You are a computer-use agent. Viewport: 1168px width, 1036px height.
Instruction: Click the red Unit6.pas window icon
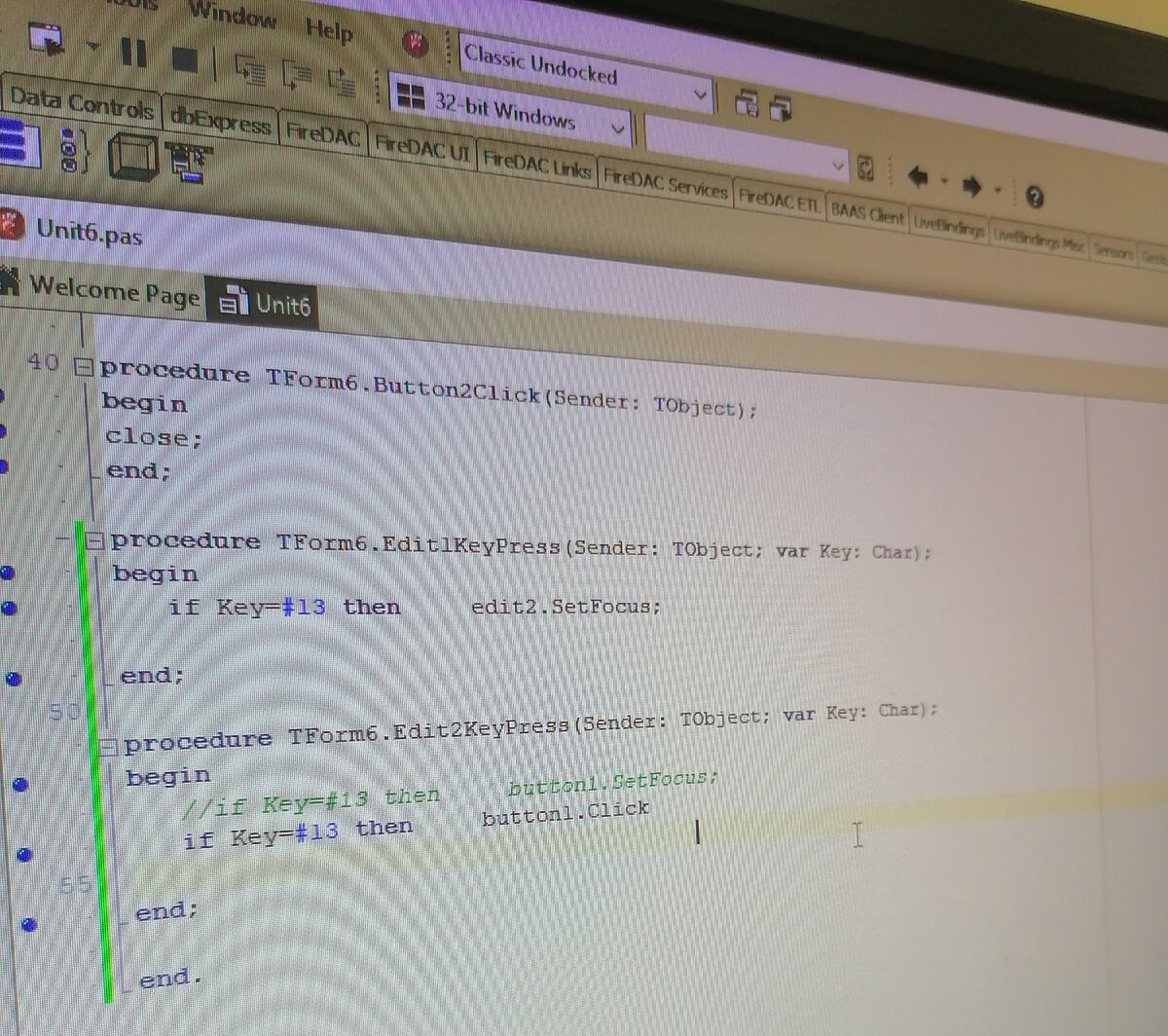[x=11, y=224]
